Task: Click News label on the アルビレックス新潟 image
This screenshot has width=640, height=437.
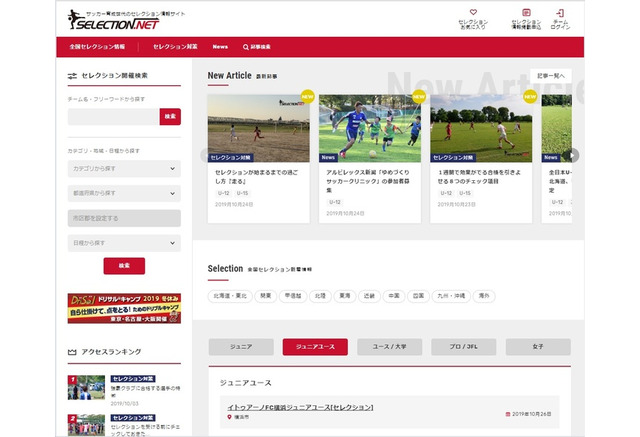Action: click(x=328, y=157)
